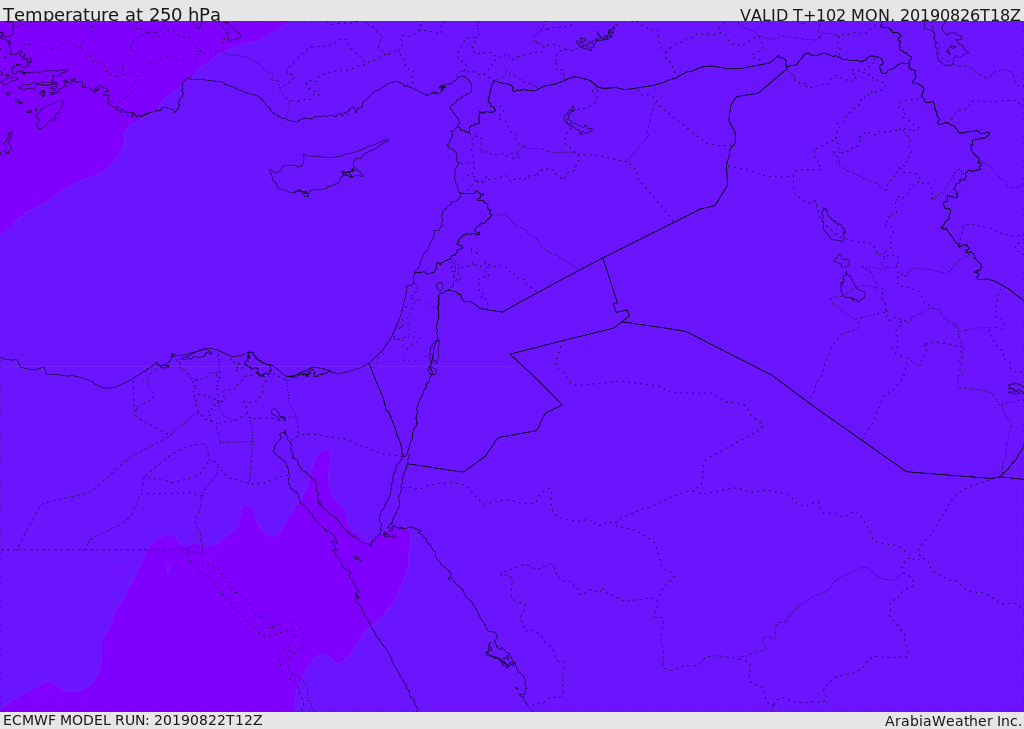Click the 'ECMWF MODEL RUN: 20190822T12Z' text

(x=133, y=720)
